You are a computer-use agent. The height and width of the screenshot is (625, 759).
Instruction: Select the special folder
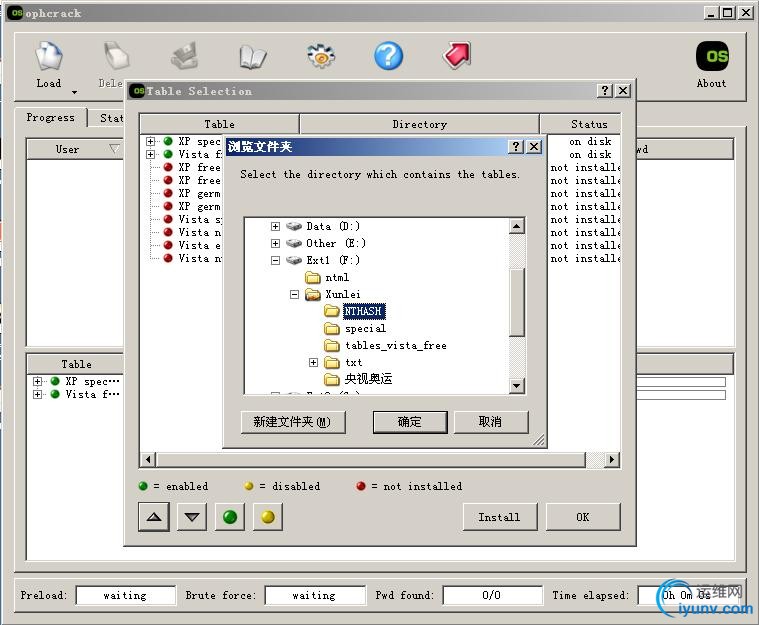pyautogui.click(x=365, y=329)
